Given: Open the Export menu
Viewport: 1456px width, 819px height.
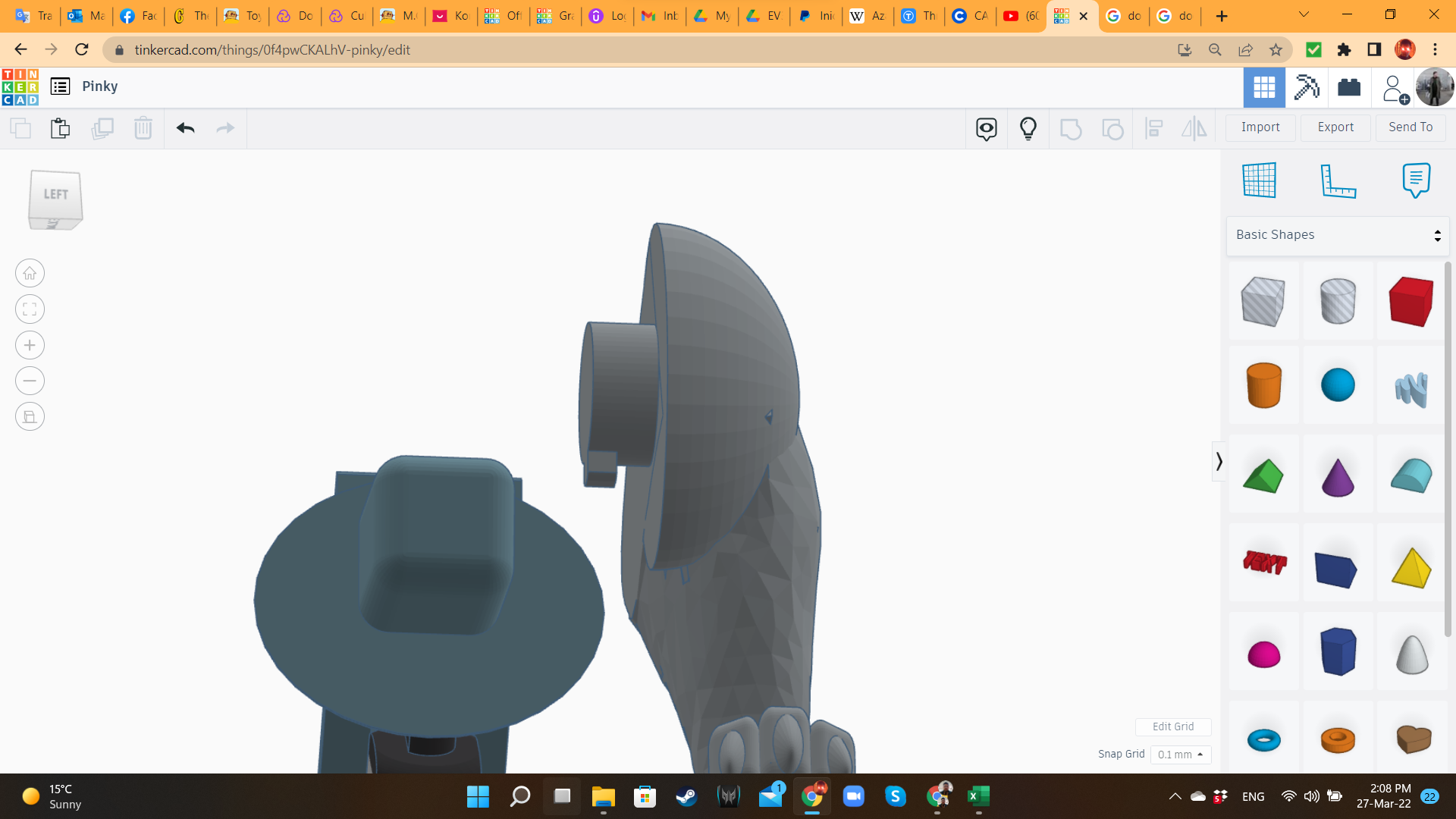Looking at the screenshot, I should 1335,127.
